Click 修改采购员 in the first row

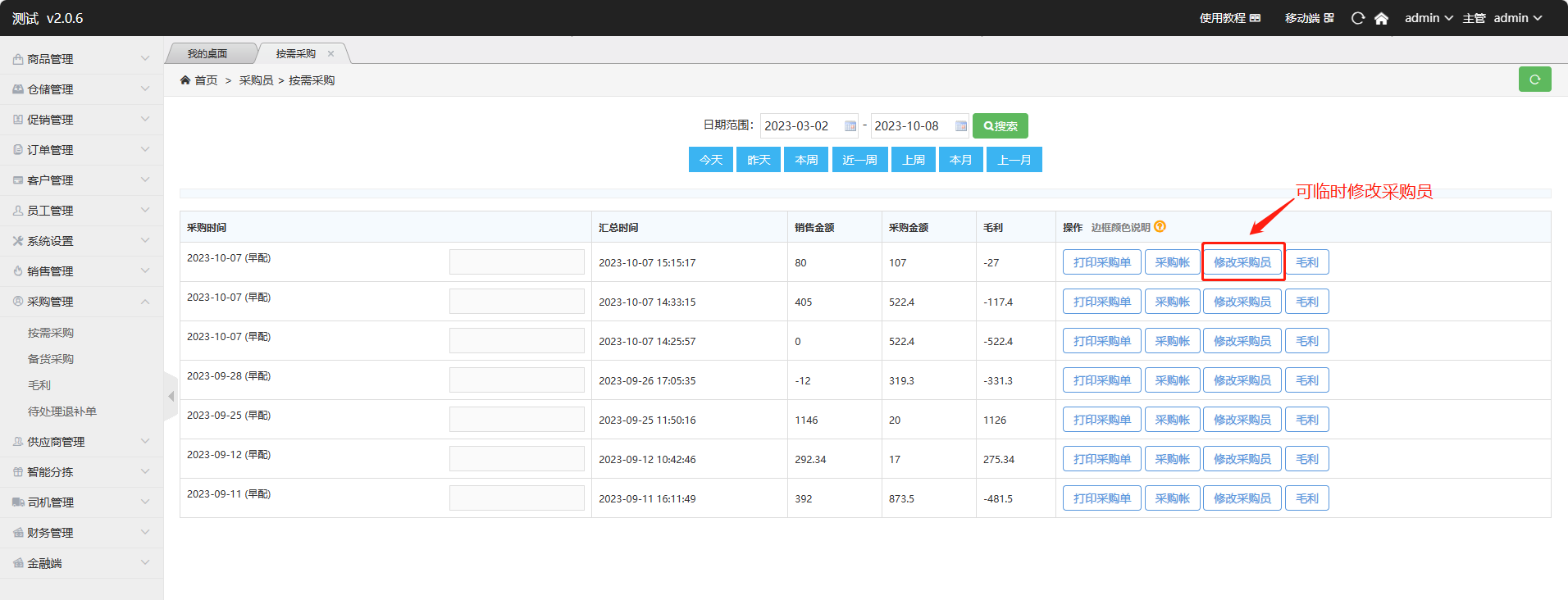[1242, 262]
